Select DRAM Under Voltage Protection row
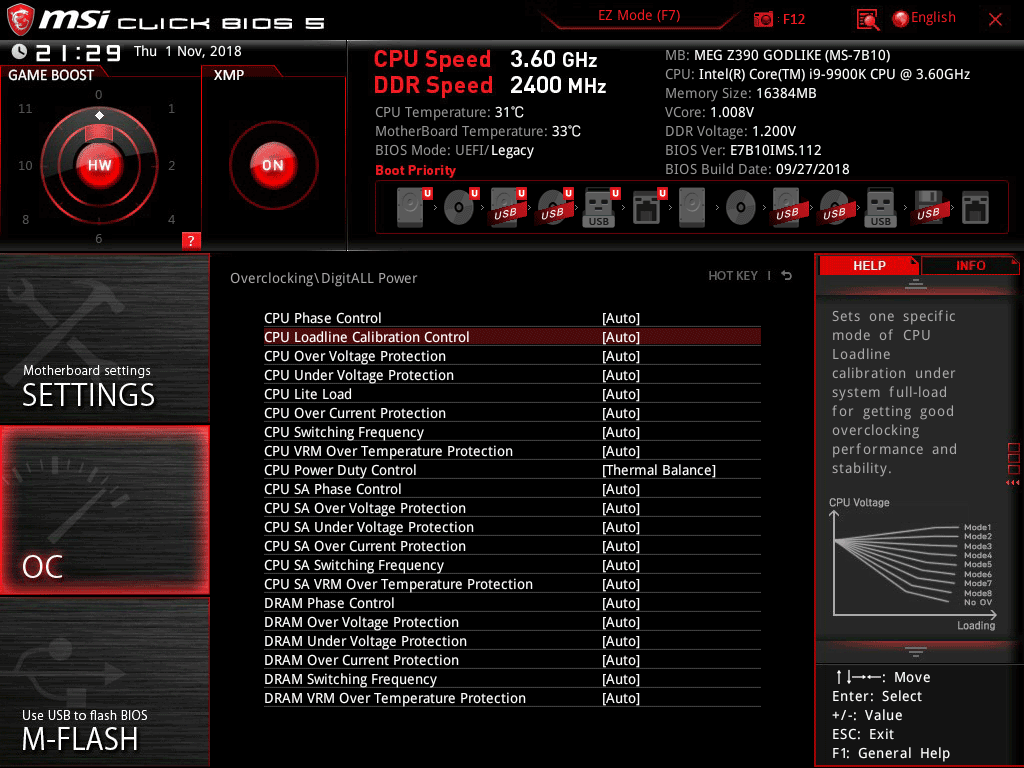The image size is (1024, 768). (512, 641)
